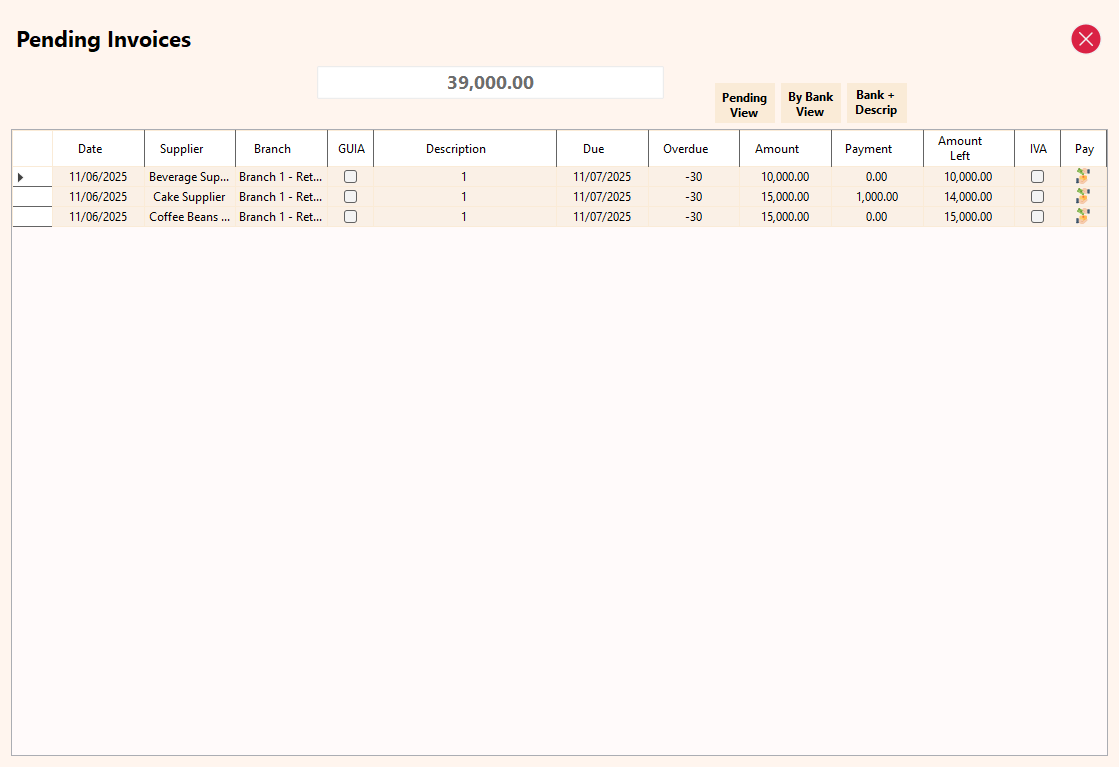
Task: Click the 11/07/2025 Due cell for Cake Supplier
Action: (602, 197)
